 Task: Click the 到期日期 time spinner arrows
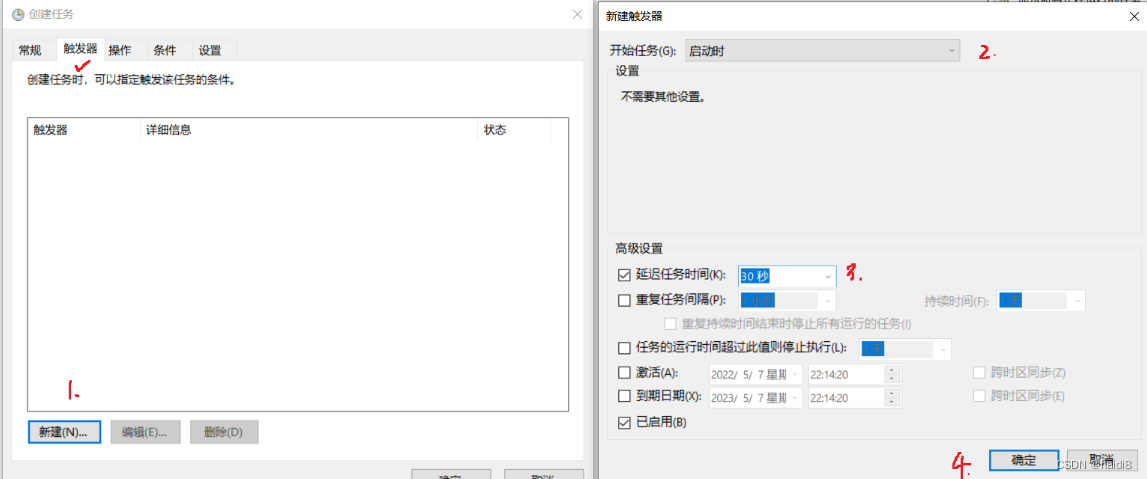point(892,398)
